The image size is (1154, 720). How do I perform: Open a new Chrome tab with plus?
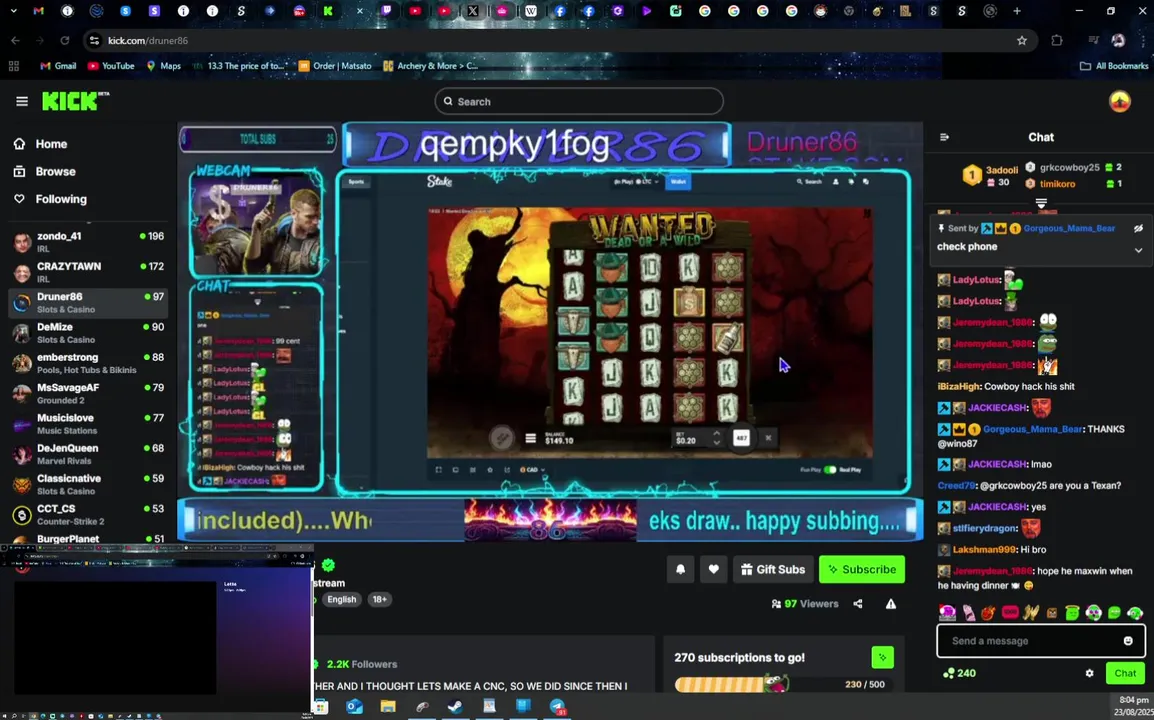pos(1017,11)
